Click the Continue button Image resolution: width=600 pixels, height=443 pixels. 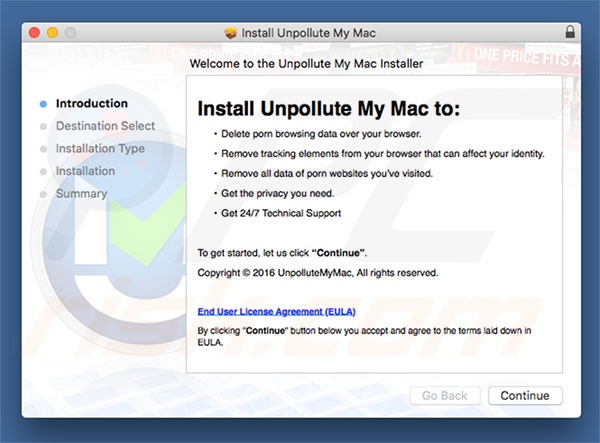525,395
